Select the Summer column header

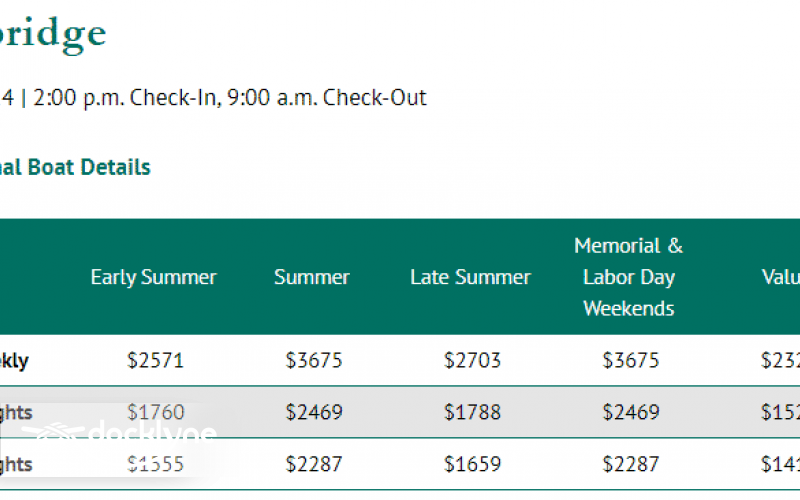pyautogui.click(x=312, y=277)
